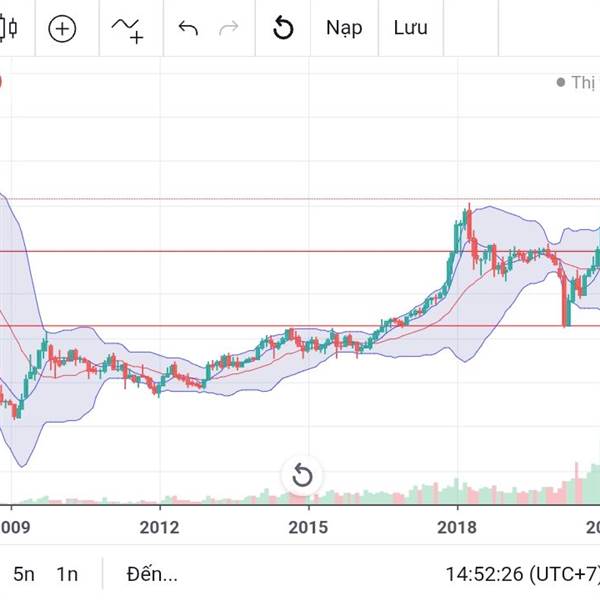Screen dimensions: 600x600
Task: Open timezone menu at 14:52:26 (UTC+7)
Action: pos(522,574)
